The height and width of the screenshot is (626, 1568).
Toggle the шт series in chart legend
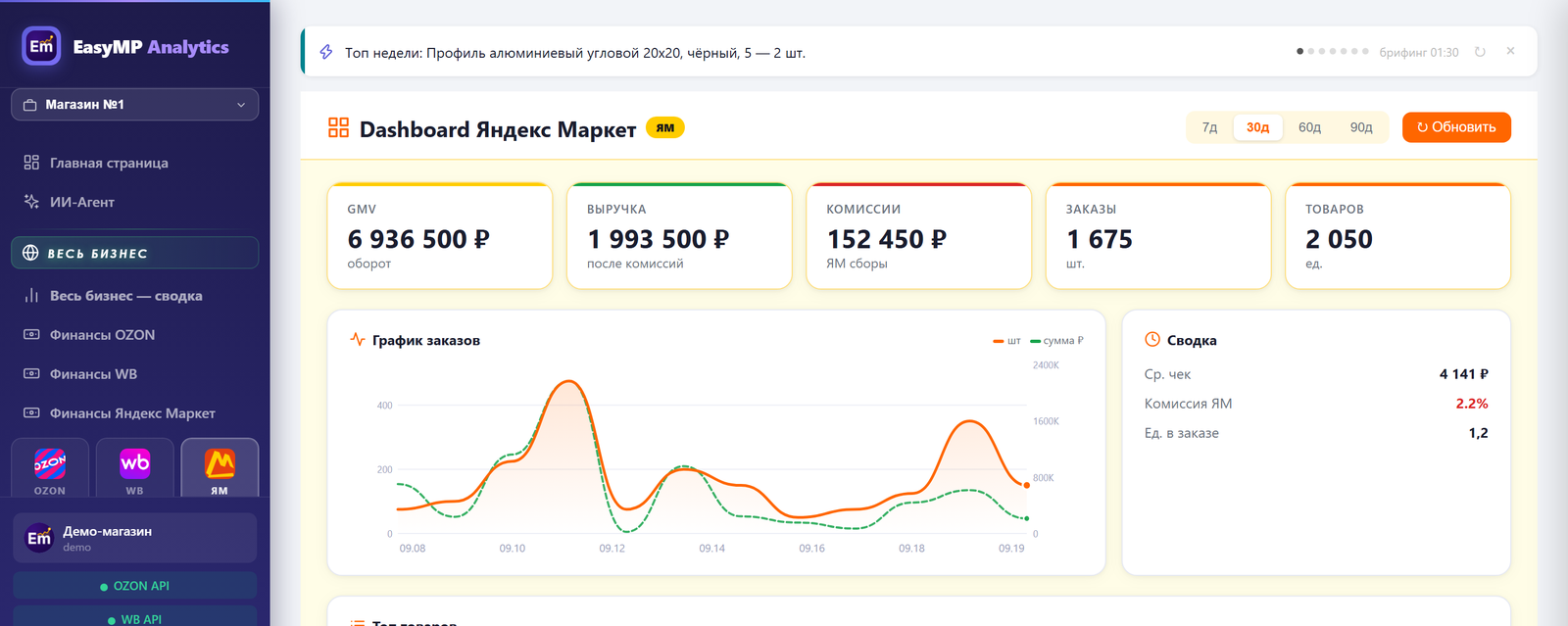pos(1006,341)
